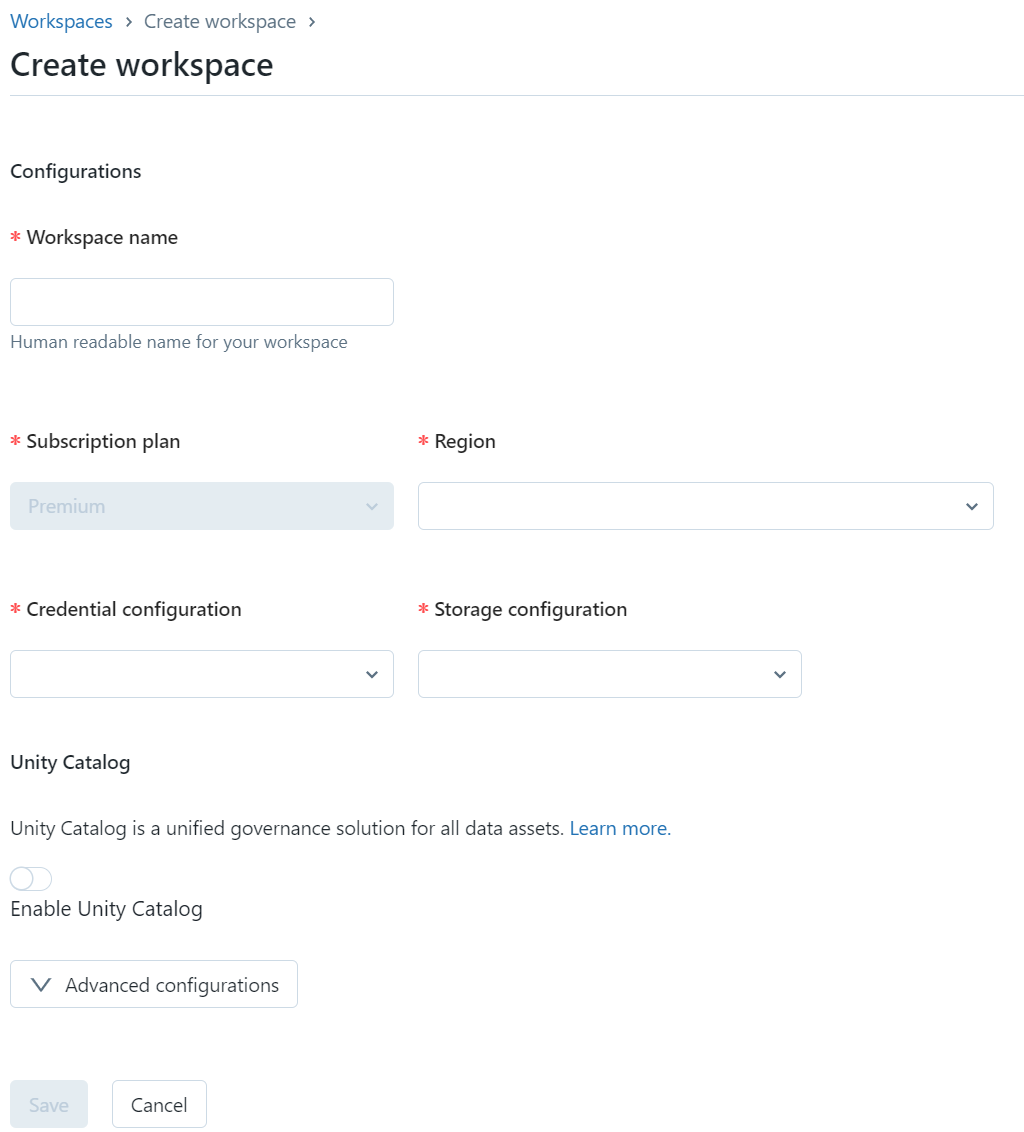Open the Storage configuration dropdown
Viewport: 1024px width, 1132px height.
pyautogui.click(x=609, y=674)
